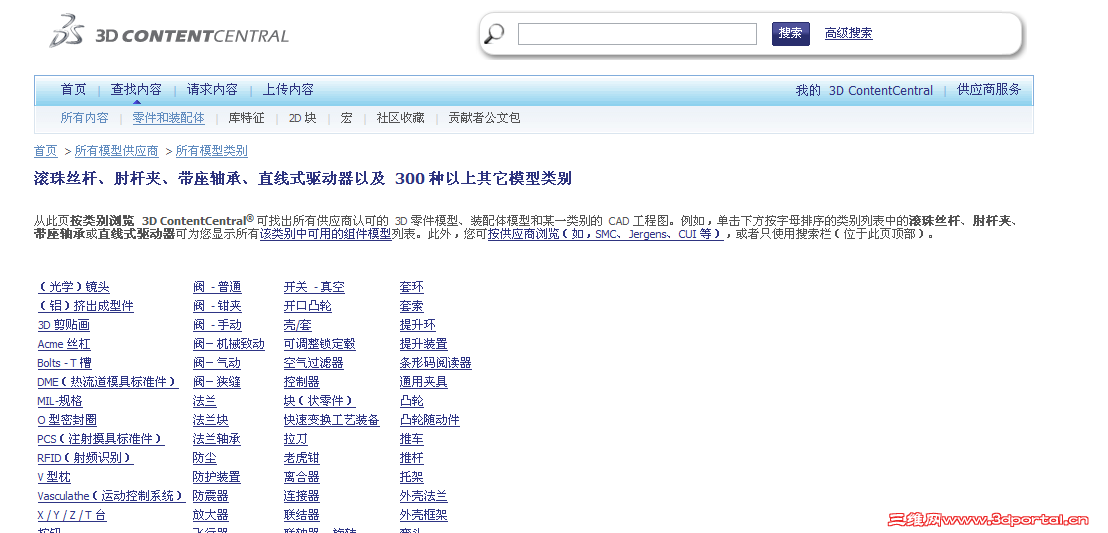Open the 空气过滤器 category
This screenshot has width=1108, height=533.
point(314,363)
